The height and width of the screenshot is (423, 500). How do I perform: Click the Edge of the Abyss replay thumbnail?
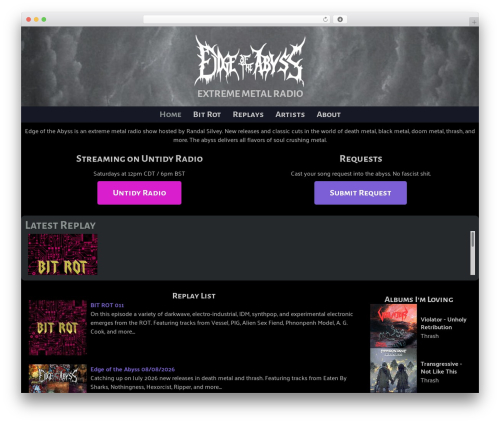[x=58, y=378]
